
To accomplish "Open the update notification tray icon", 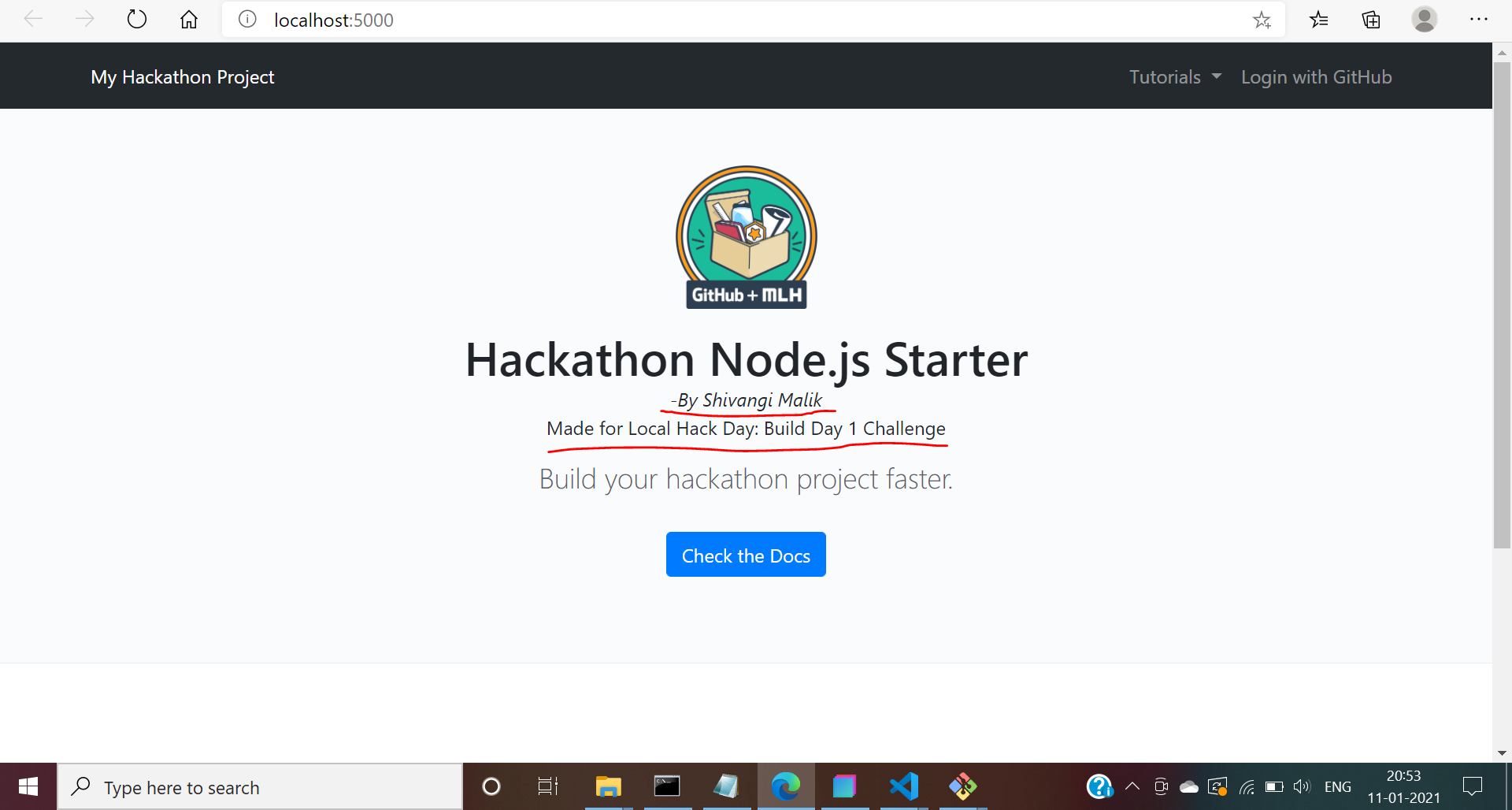I will [1217, 786].
